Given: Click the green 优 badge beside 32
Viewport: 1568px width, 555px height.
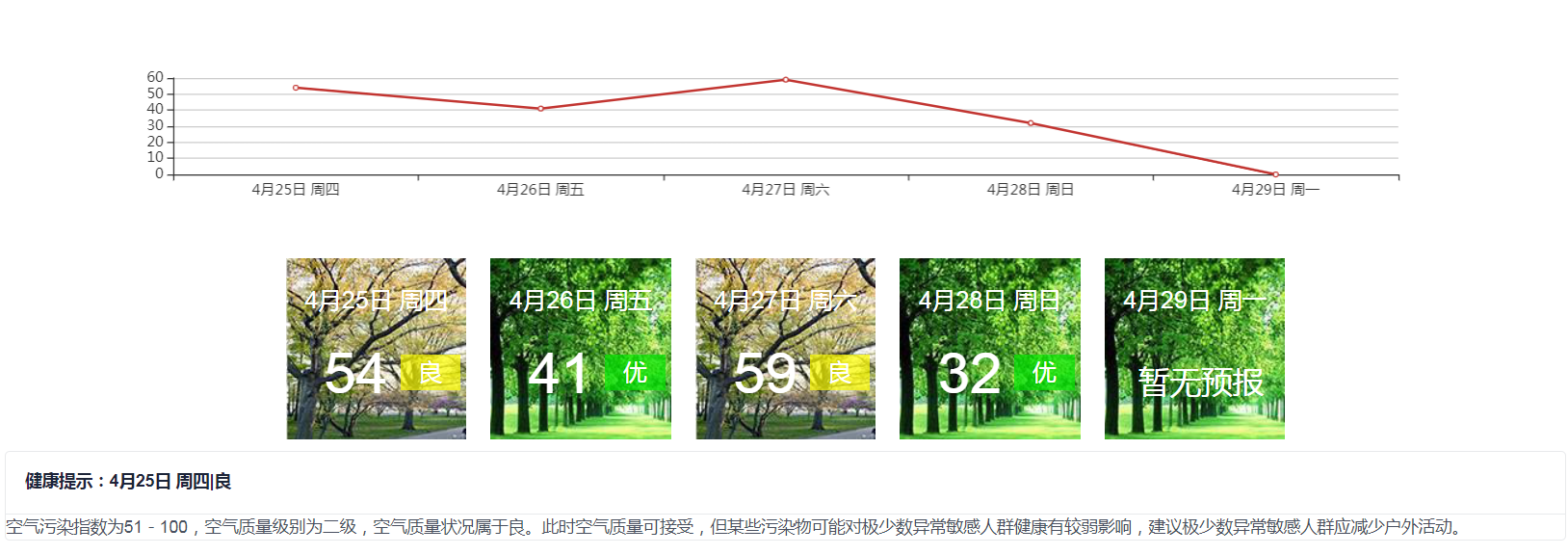Looking at the screenshot, I should click(x=1044, y=373).
